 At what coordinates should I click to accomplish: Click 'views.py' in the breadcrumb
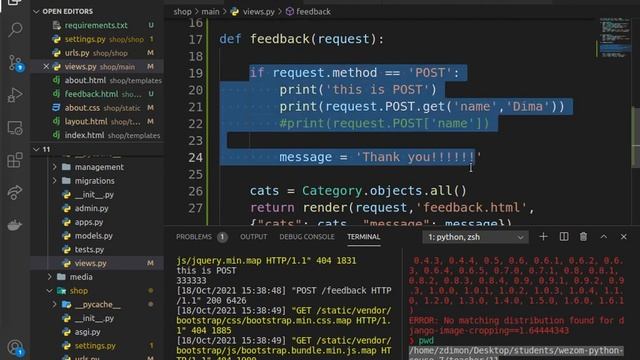click(259, 12)
